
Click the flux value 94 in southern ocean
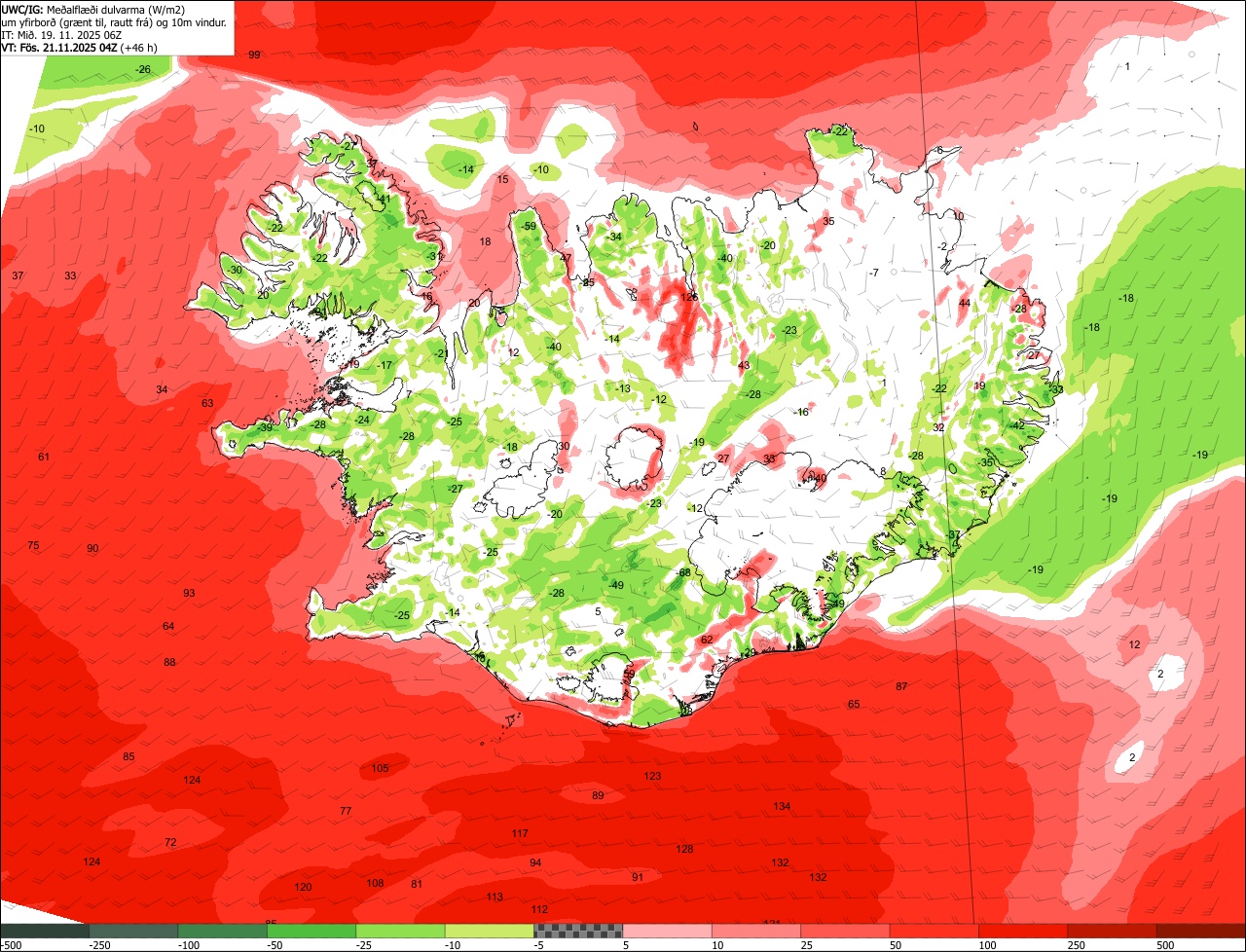click(x=535, y=862)
